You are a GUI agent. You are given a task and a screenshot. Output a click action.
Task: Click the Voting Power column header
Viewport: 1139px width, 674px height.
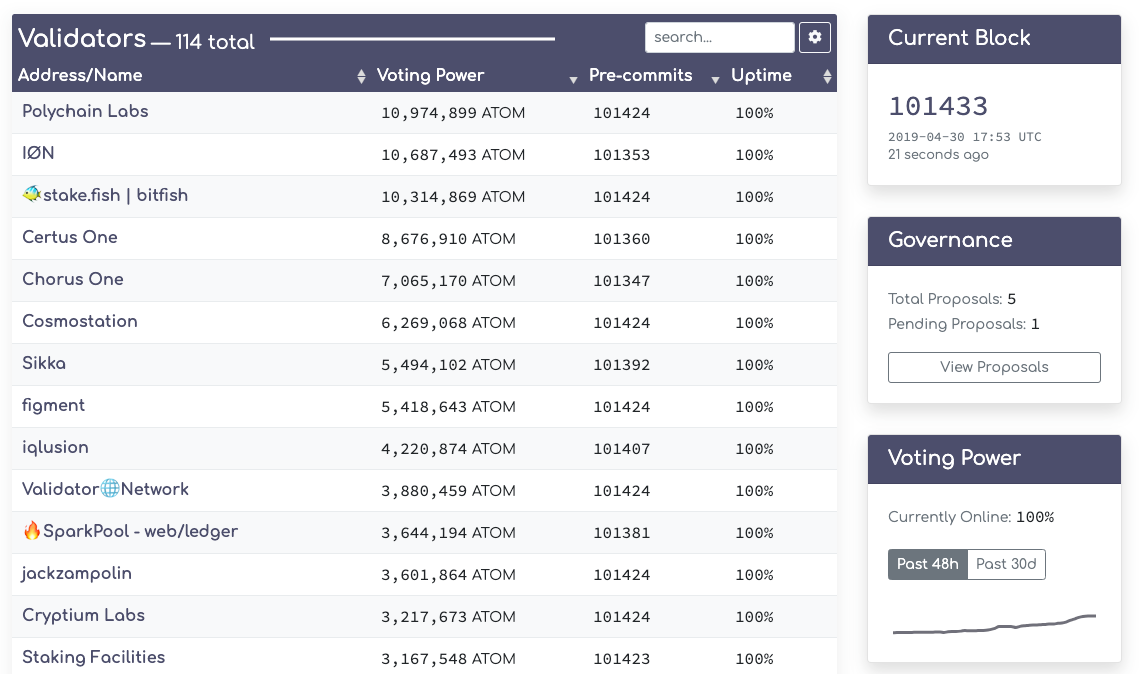(430, 76)
